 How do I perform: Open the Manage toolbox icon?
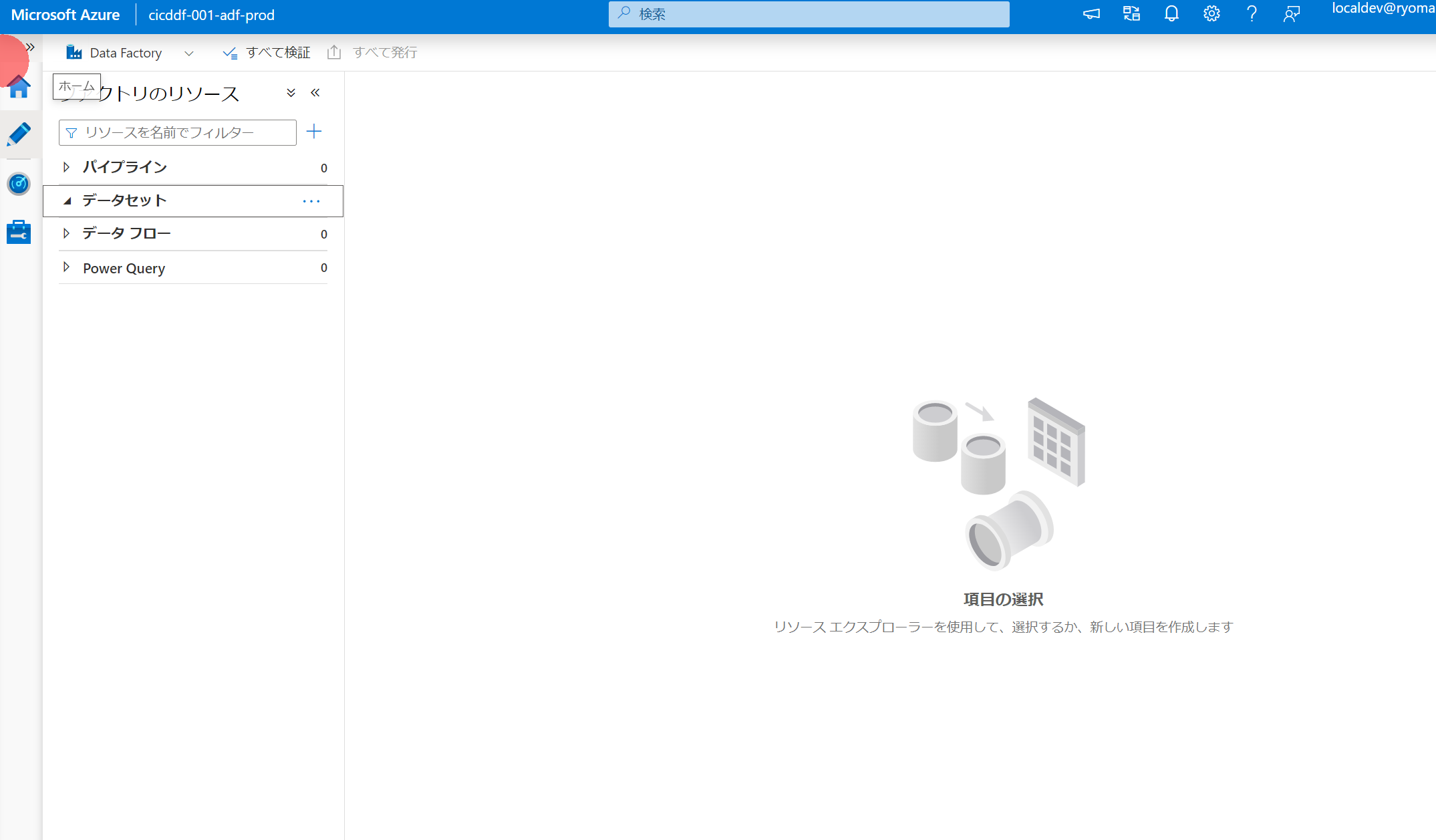point(19,232)
